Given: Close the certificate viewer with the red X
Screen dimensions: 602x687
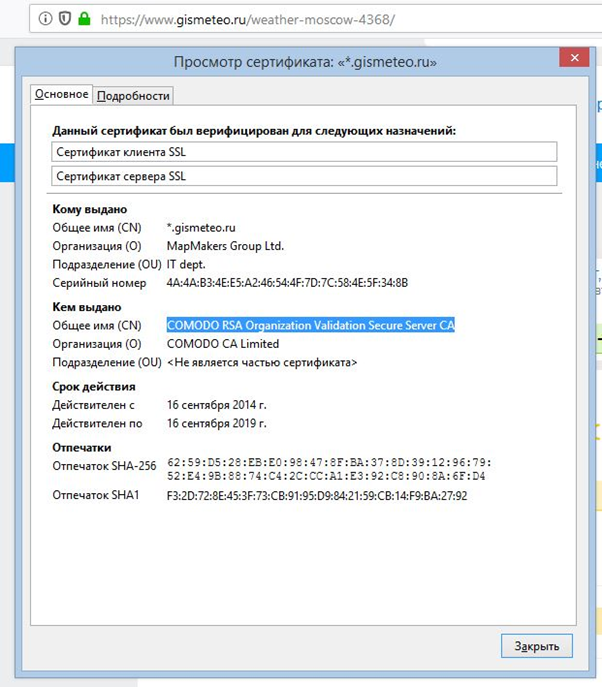Looking at the screenshot, I should click(574, 57).
